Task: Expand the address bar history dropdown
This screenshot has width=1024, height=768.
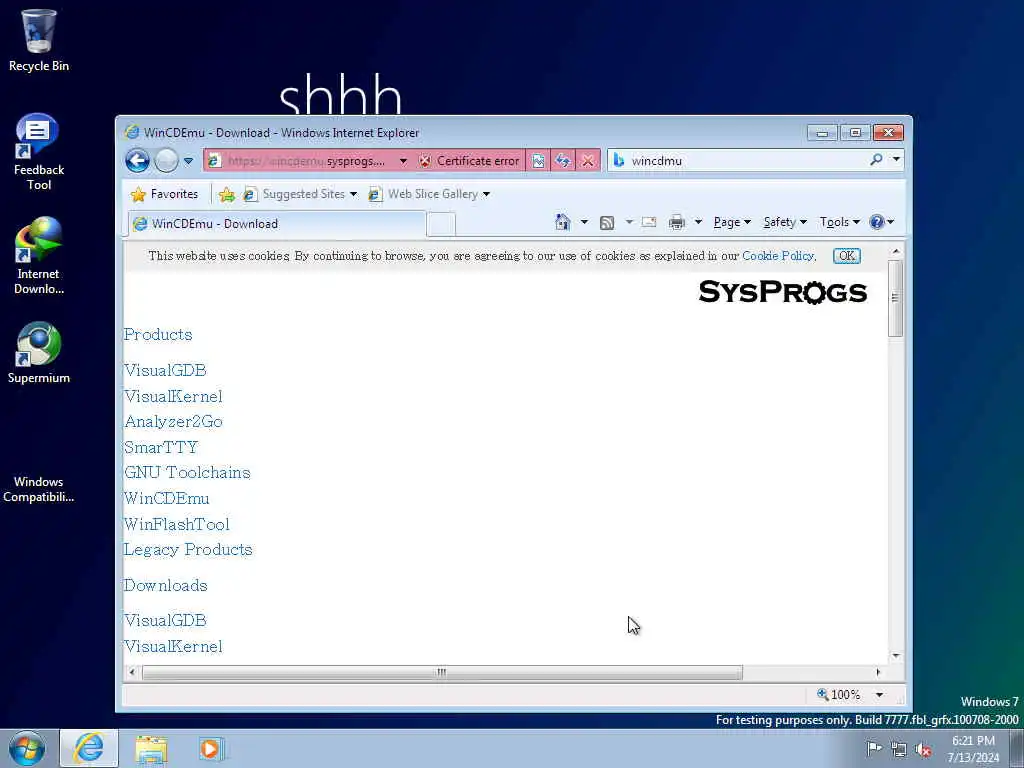Action: coord(403,161)
